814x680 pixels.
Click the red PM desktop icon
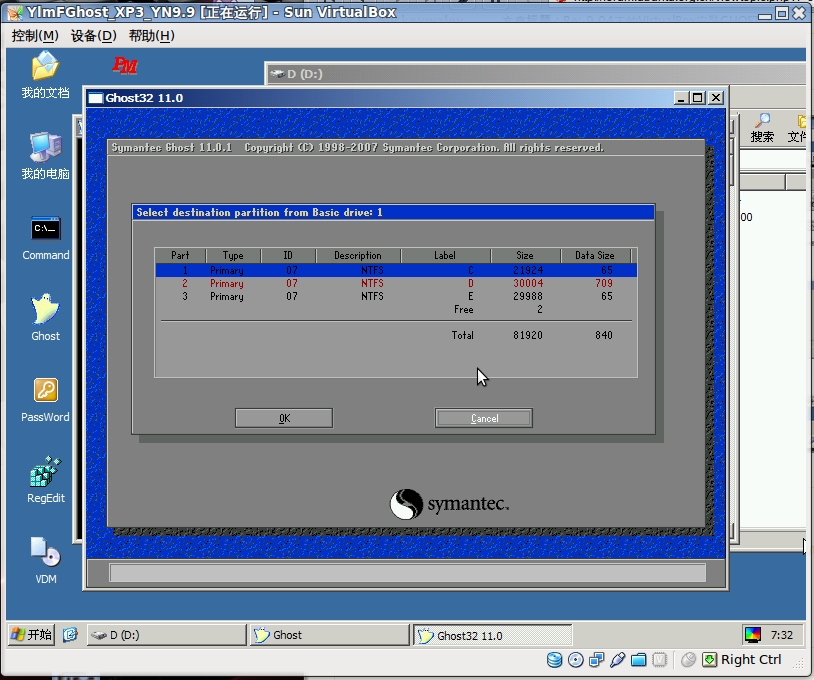pos(125,66)
